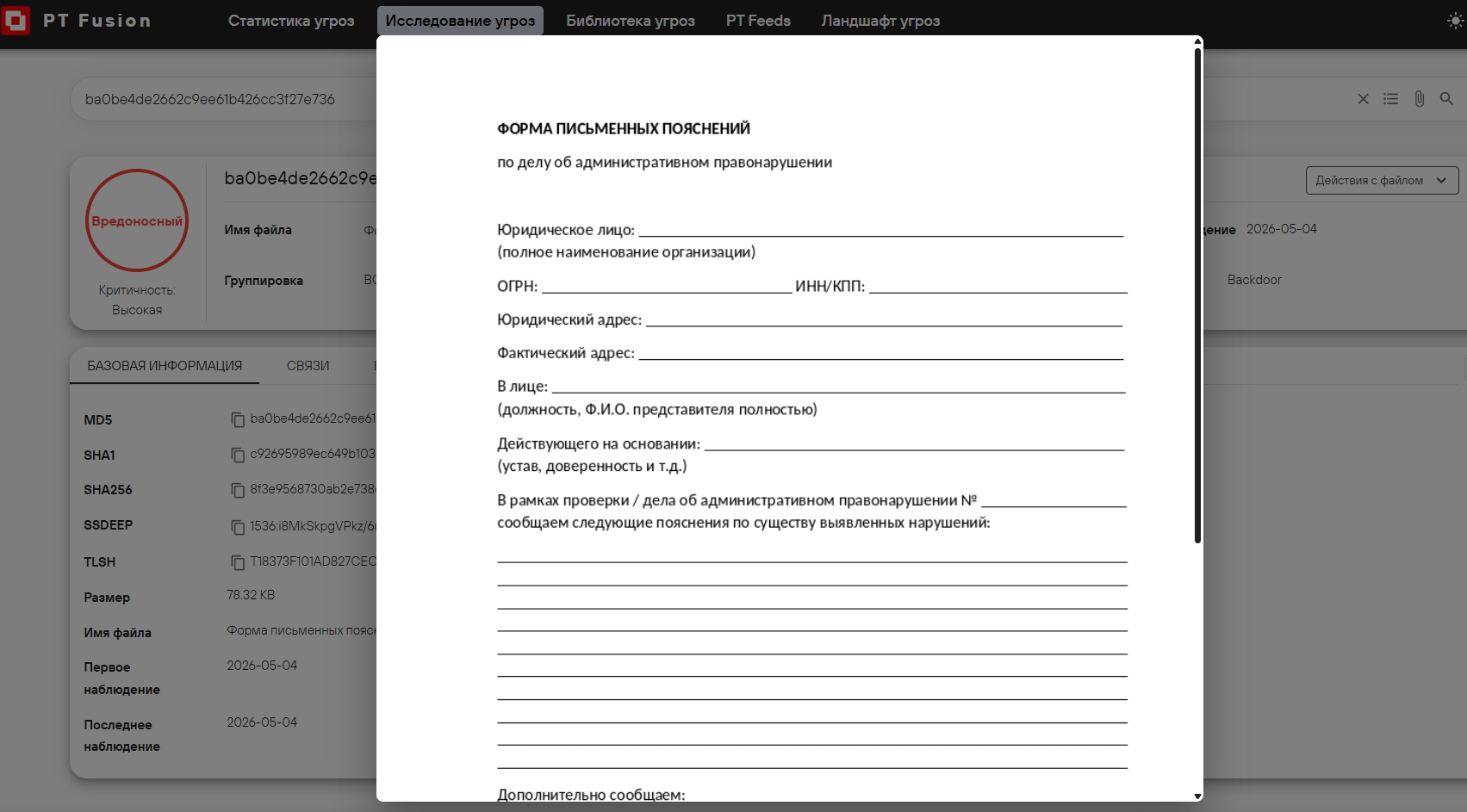Screen dimensions: 1467x812
Task: Toggle the light/dark theme sun icon
Action: tap(1456, 21)
